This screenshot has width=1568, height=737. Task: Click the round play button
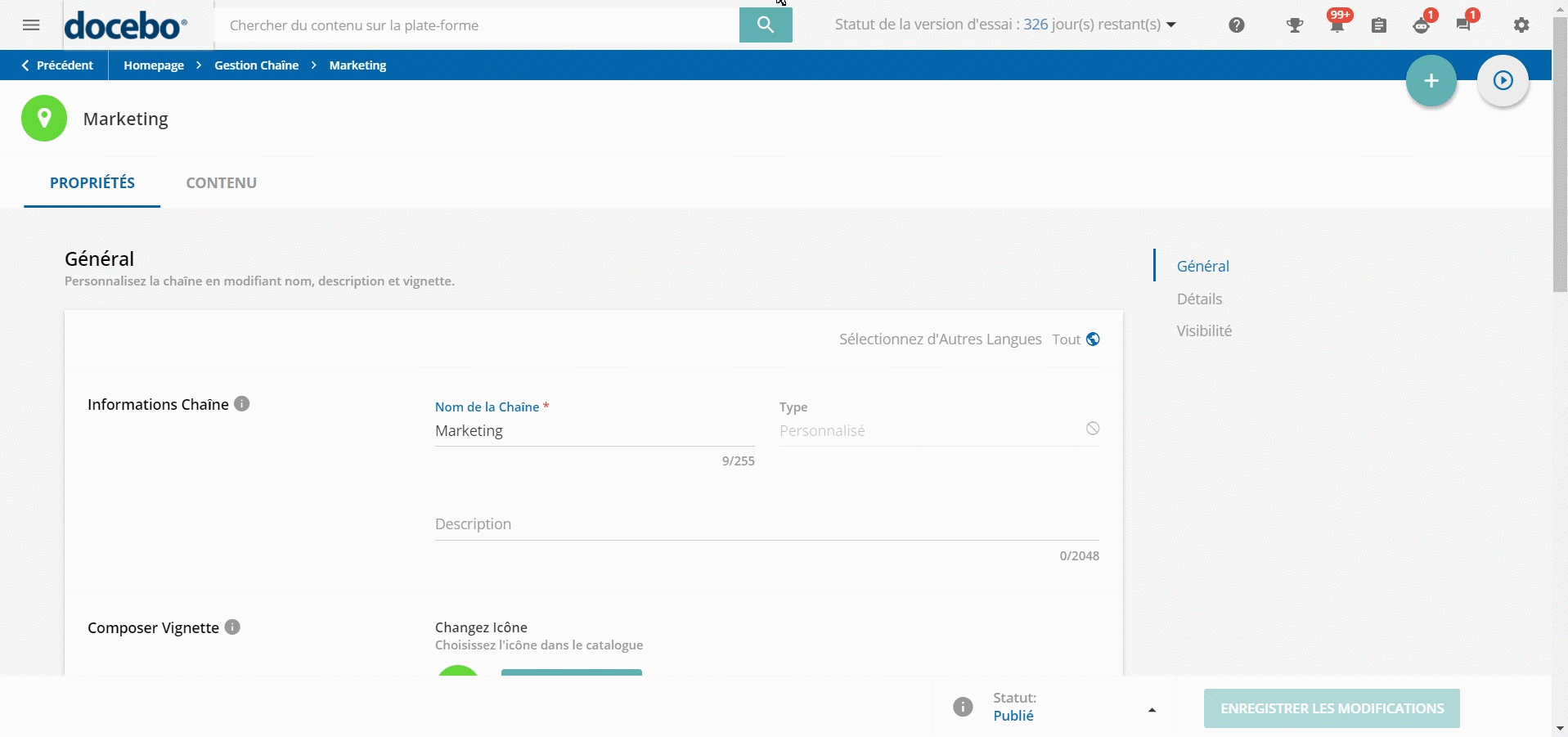click(1503, 81)
